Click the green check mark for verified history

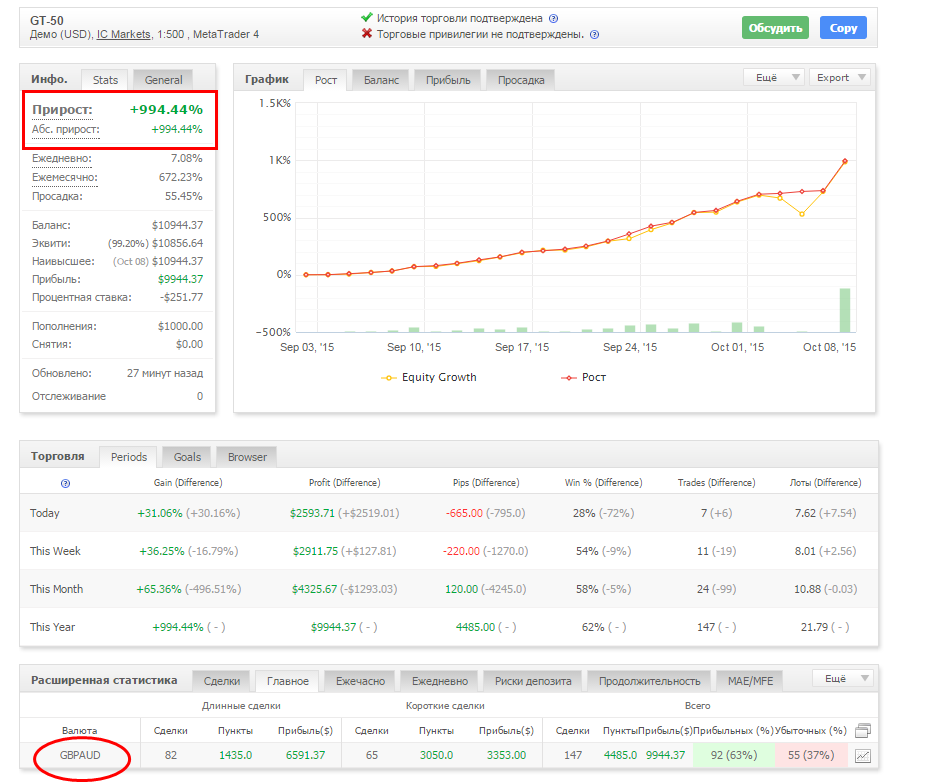pyautogui.click(x=367, y=17)
